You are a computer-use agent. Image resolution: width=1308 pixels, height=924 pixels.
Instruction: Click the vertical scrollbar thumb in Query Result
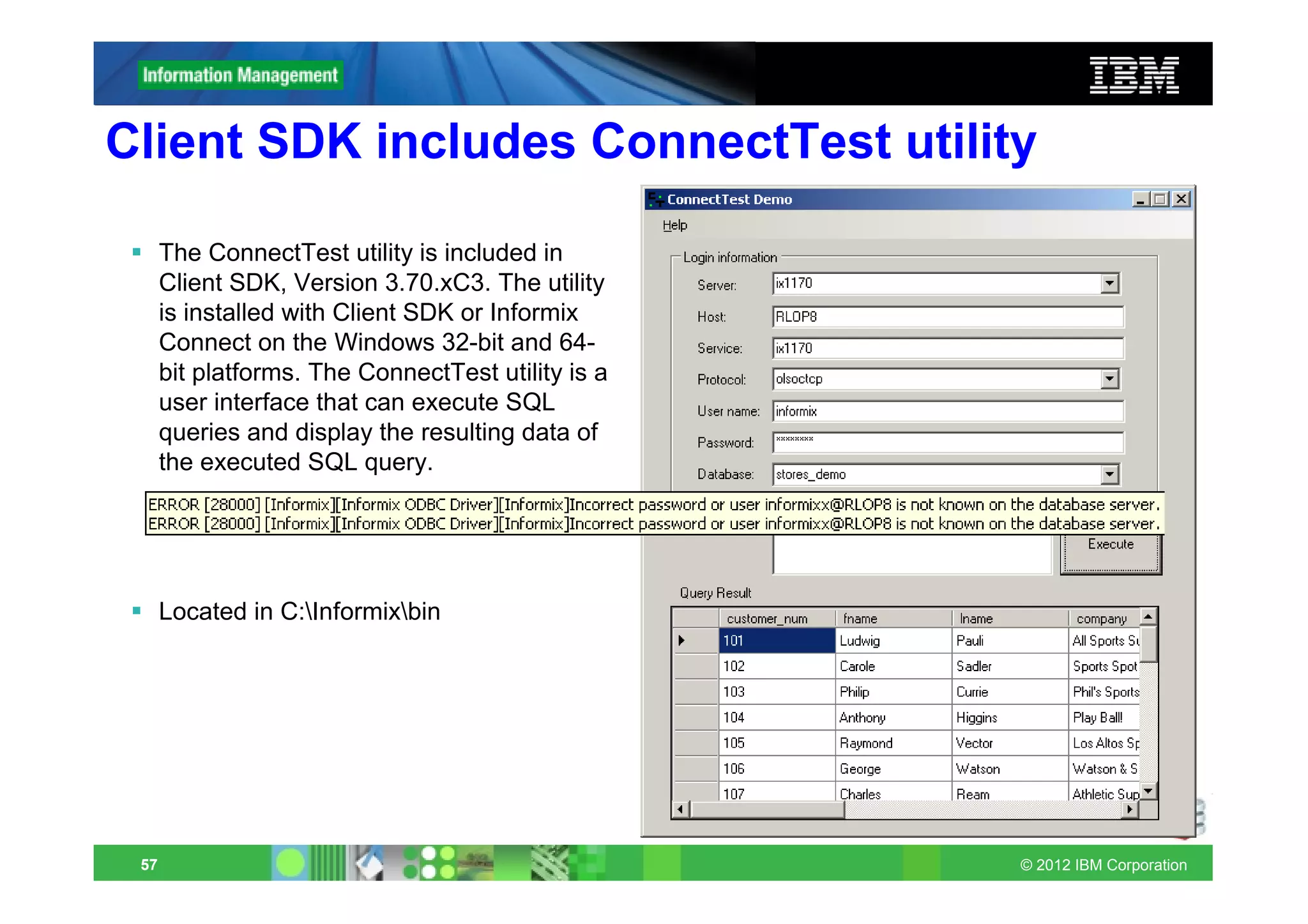click(x=1148, y=645)
